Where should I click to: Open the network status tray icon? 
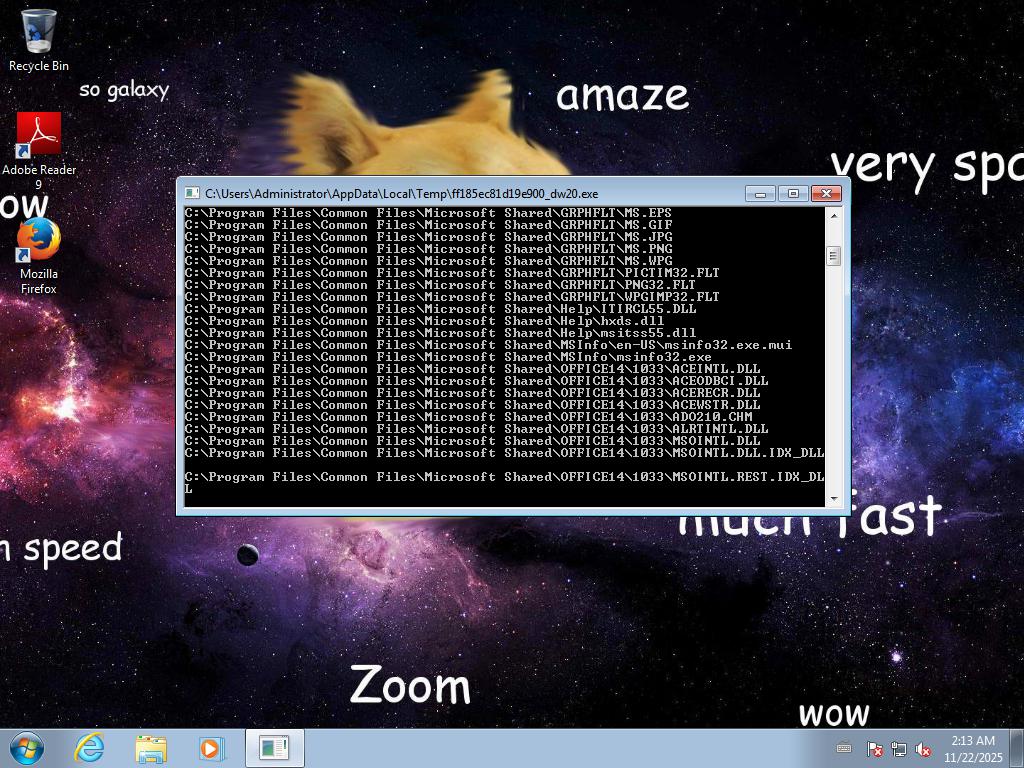(899, 749)
